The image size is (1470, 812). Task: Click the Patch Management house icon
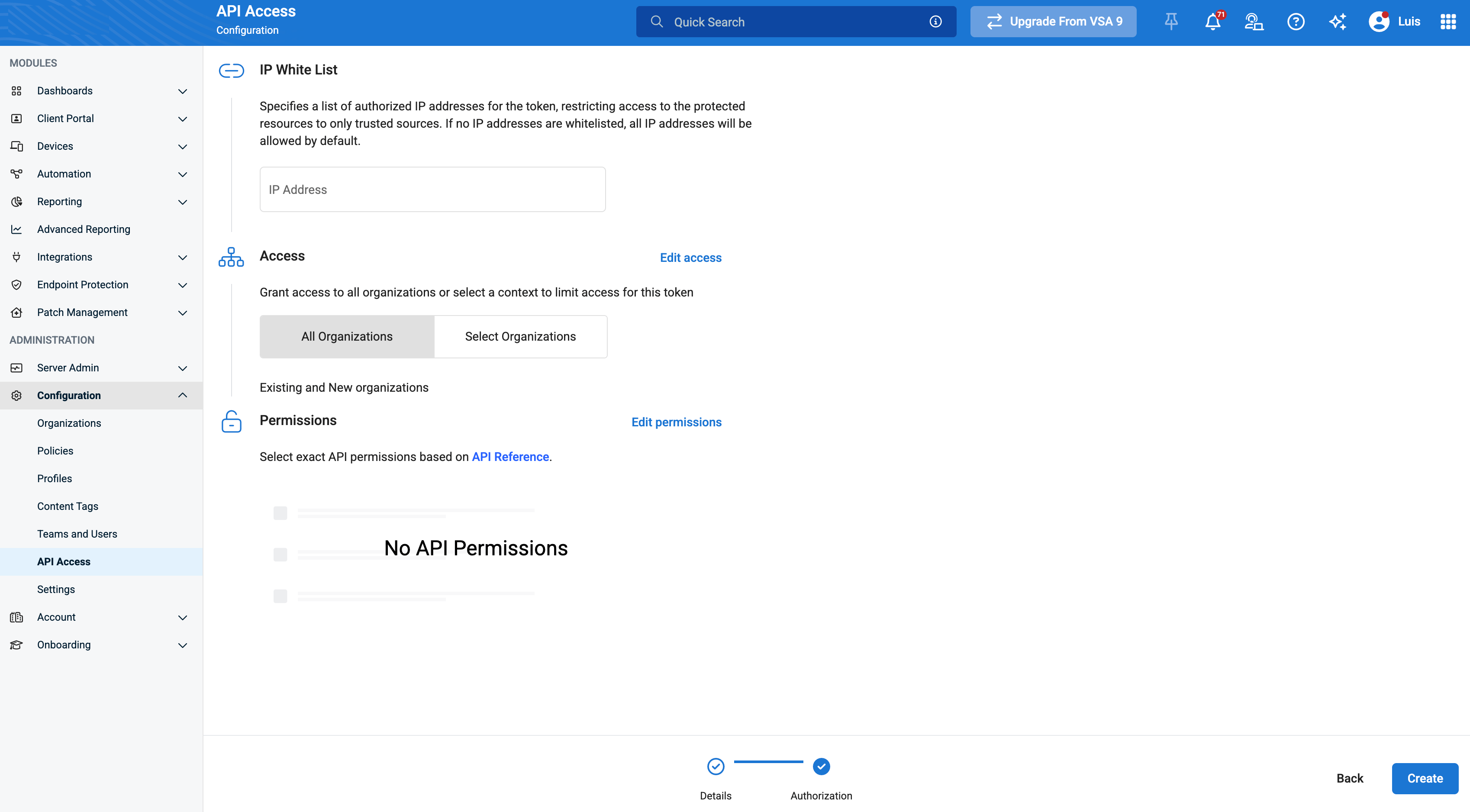click(16, 313)
